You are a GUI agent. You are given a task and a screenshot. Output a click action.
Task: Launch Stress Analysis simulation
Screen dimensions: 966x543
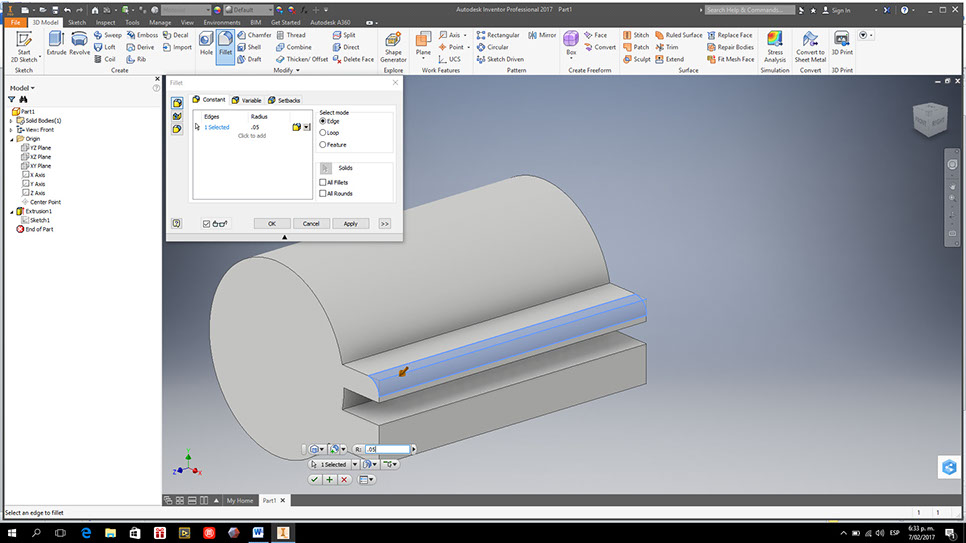coord(775,45)
